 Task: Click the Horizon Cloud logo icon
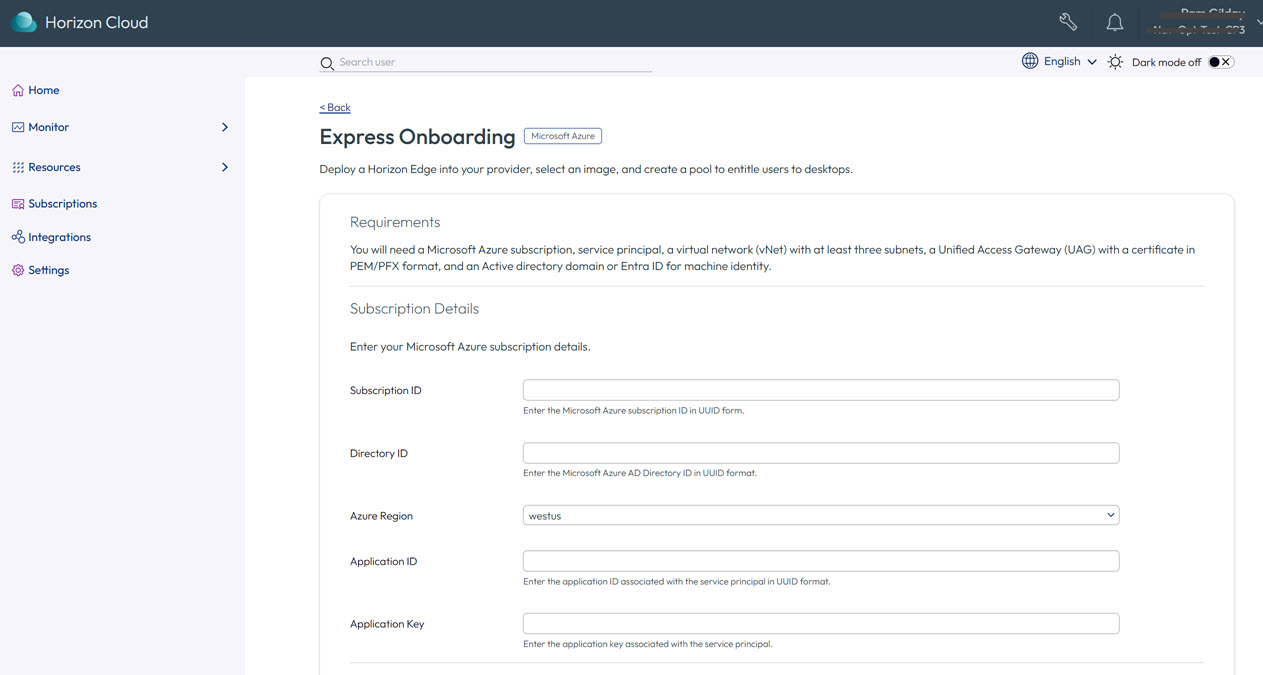click(x=23, y=22)
